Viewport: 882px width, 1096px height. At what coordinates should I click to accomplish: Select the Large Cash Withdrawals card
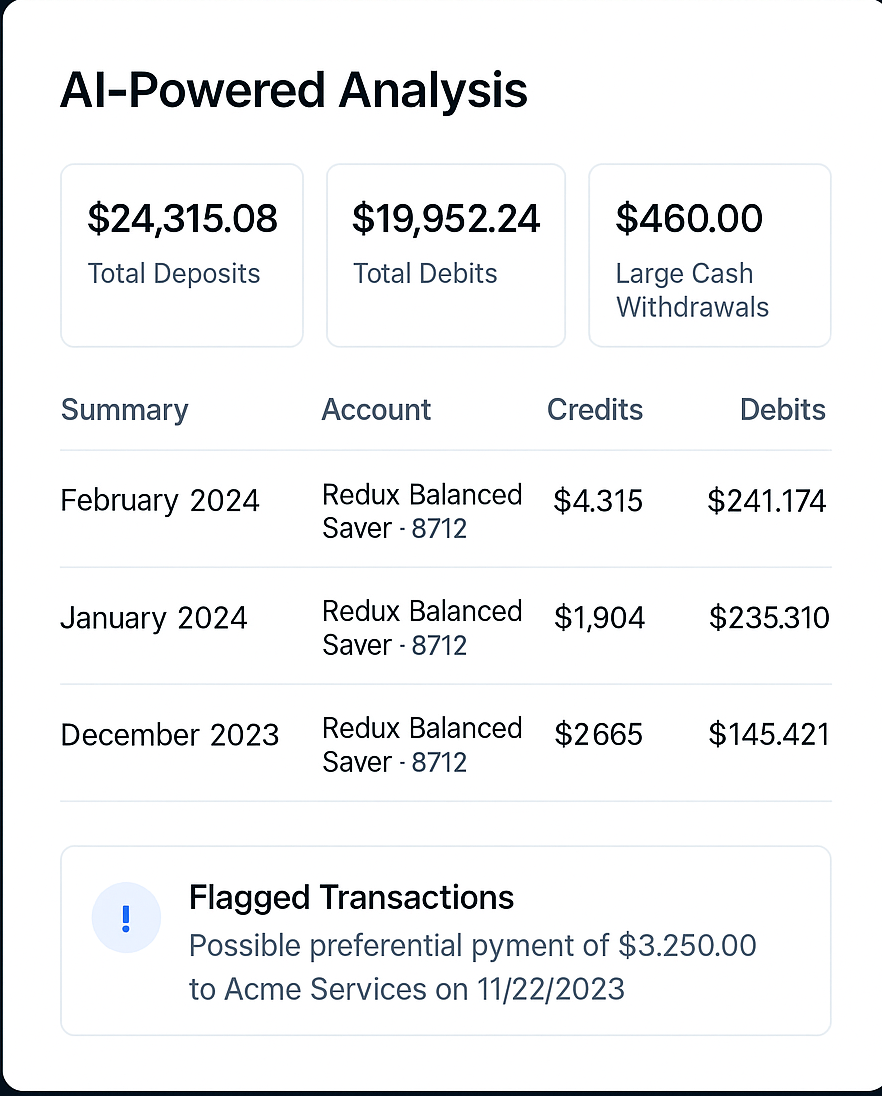[709, 255]
